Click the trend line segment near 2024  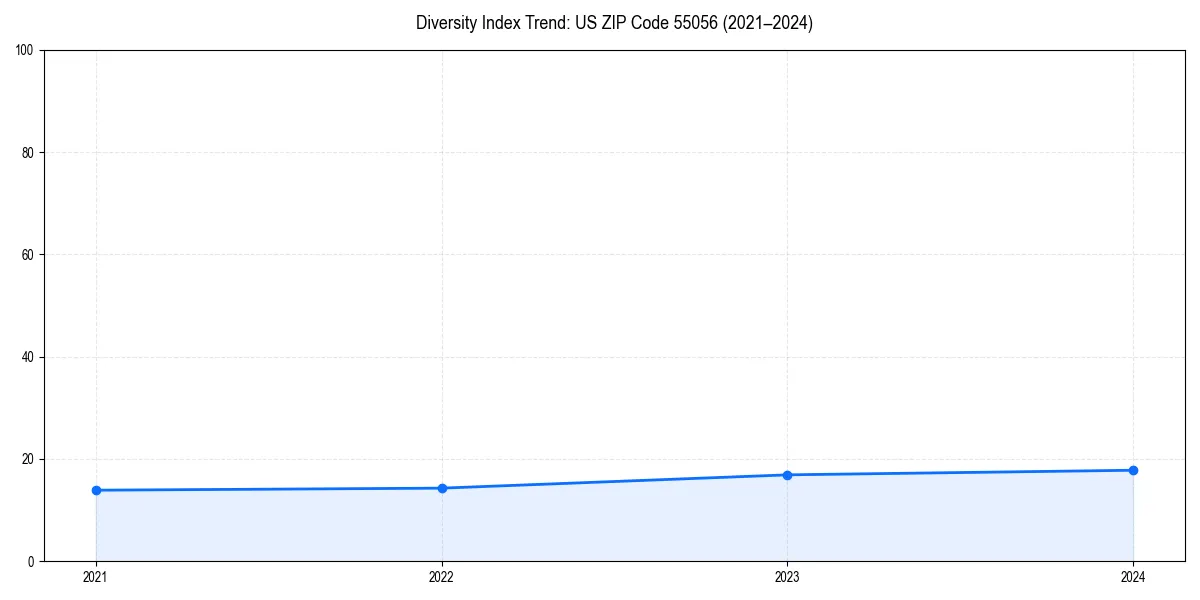1080,470
